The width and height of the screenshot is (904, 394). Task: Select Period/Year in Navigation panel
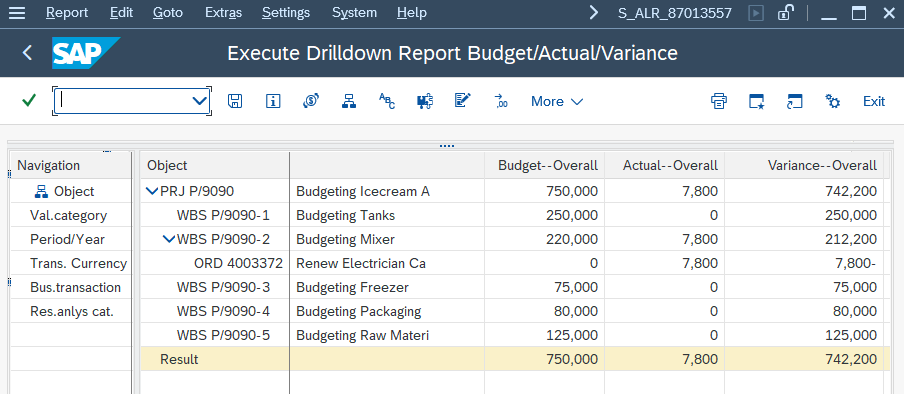point(67,239)
